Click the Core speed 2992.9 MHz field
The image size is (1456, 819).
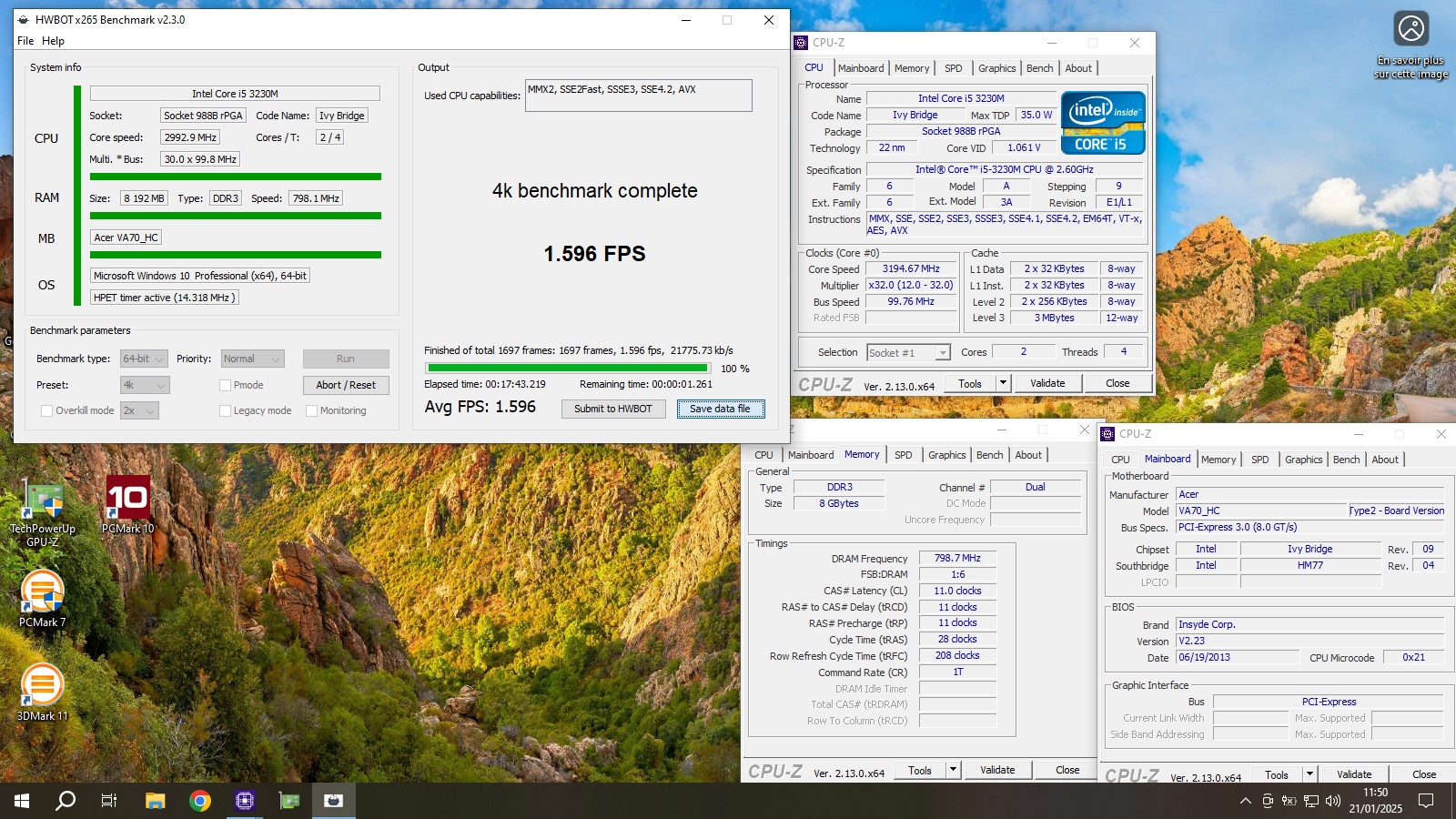pos(190,137)
